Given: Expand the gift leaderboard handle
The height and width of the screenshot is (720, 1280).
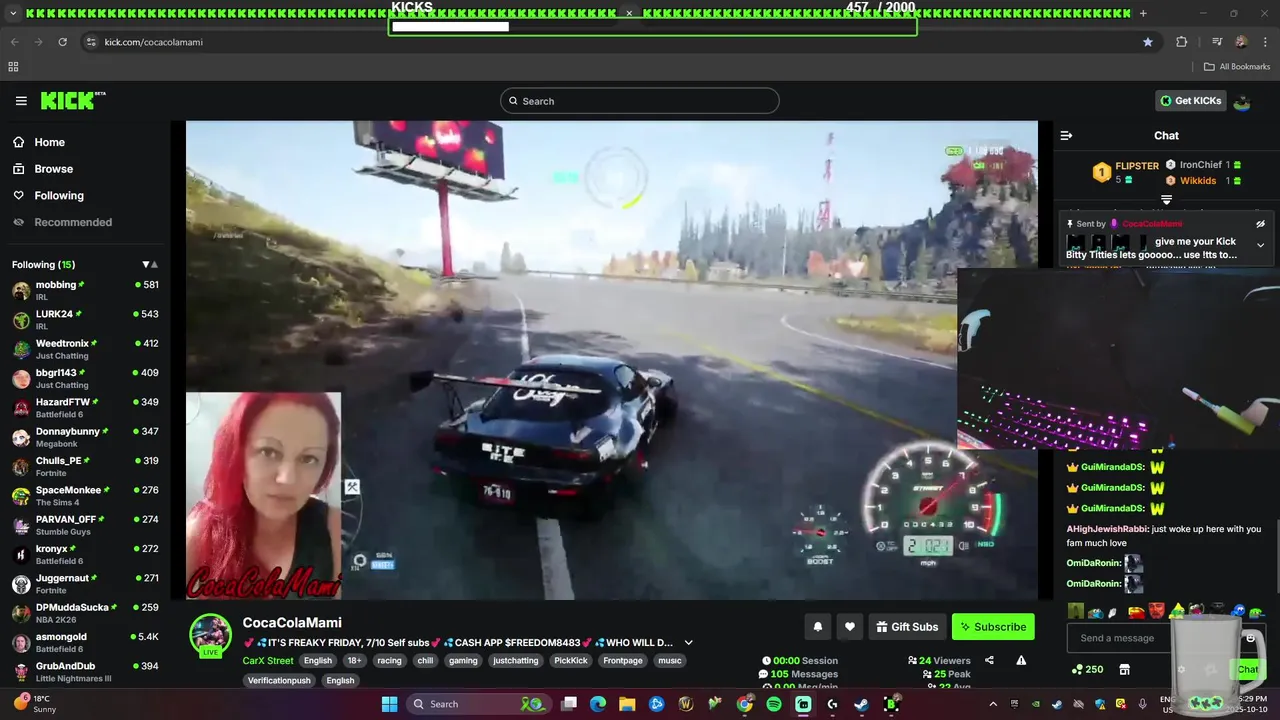Looking at the screenshot, I should coord(1166,200).
